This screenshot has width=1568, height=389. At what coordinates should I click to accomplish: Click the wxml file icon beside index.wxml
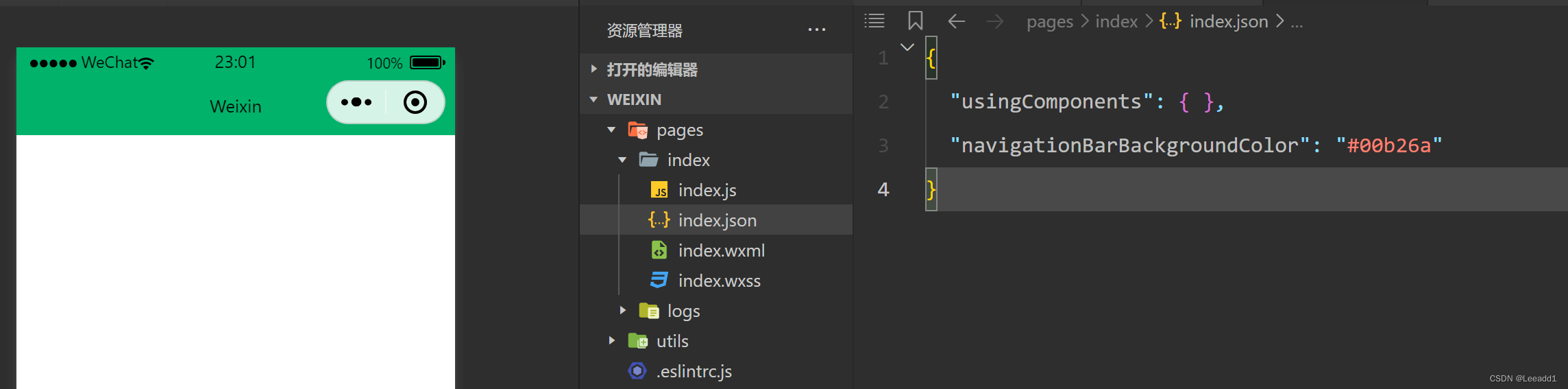pos(659,250)
